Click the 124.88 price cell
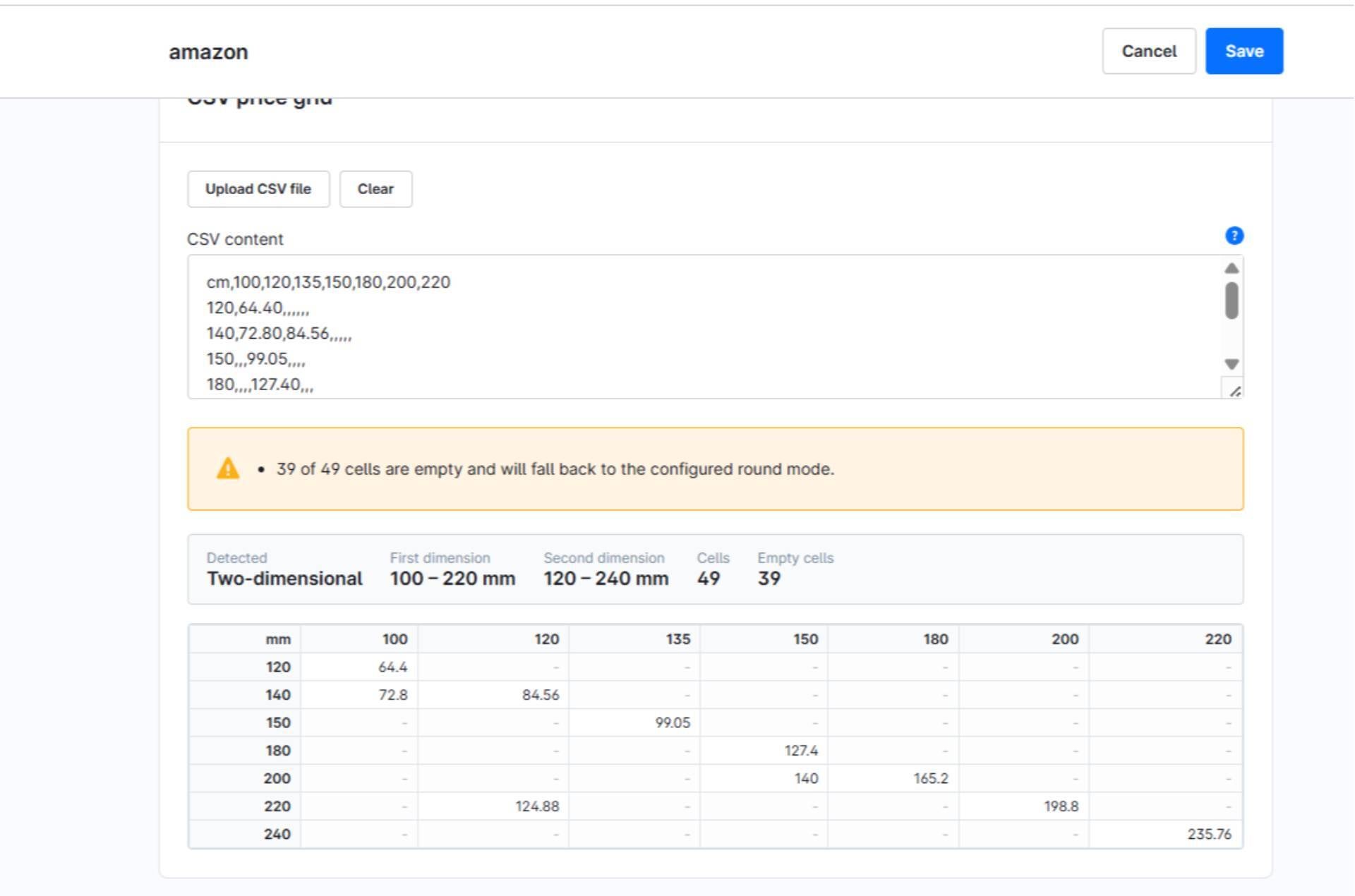 click(x=493, y=806)
